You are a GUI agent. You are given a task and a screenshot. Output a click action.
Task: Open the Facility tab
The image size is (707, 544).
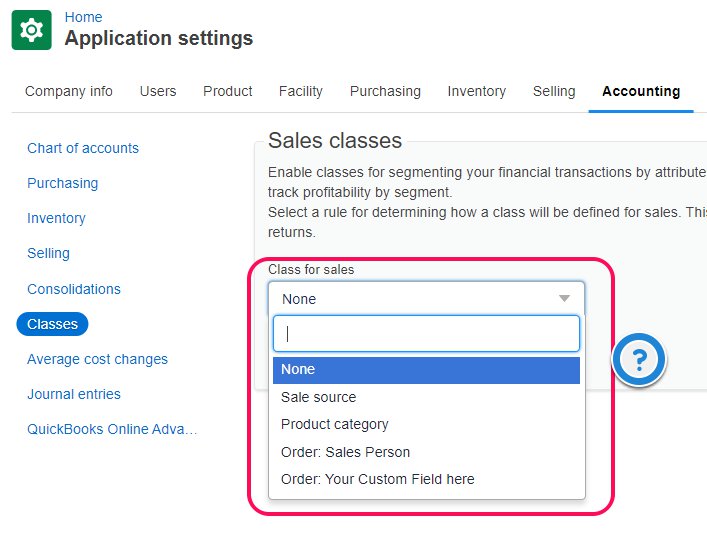(x=301, y=91)
